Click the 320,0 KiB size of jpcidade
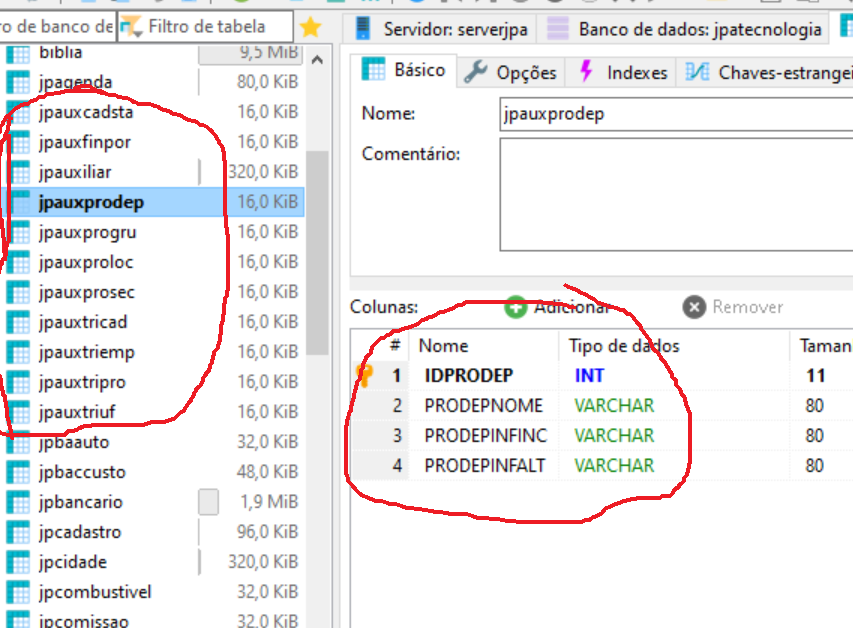This screenshot has width=853, height=628. (263, 562)
